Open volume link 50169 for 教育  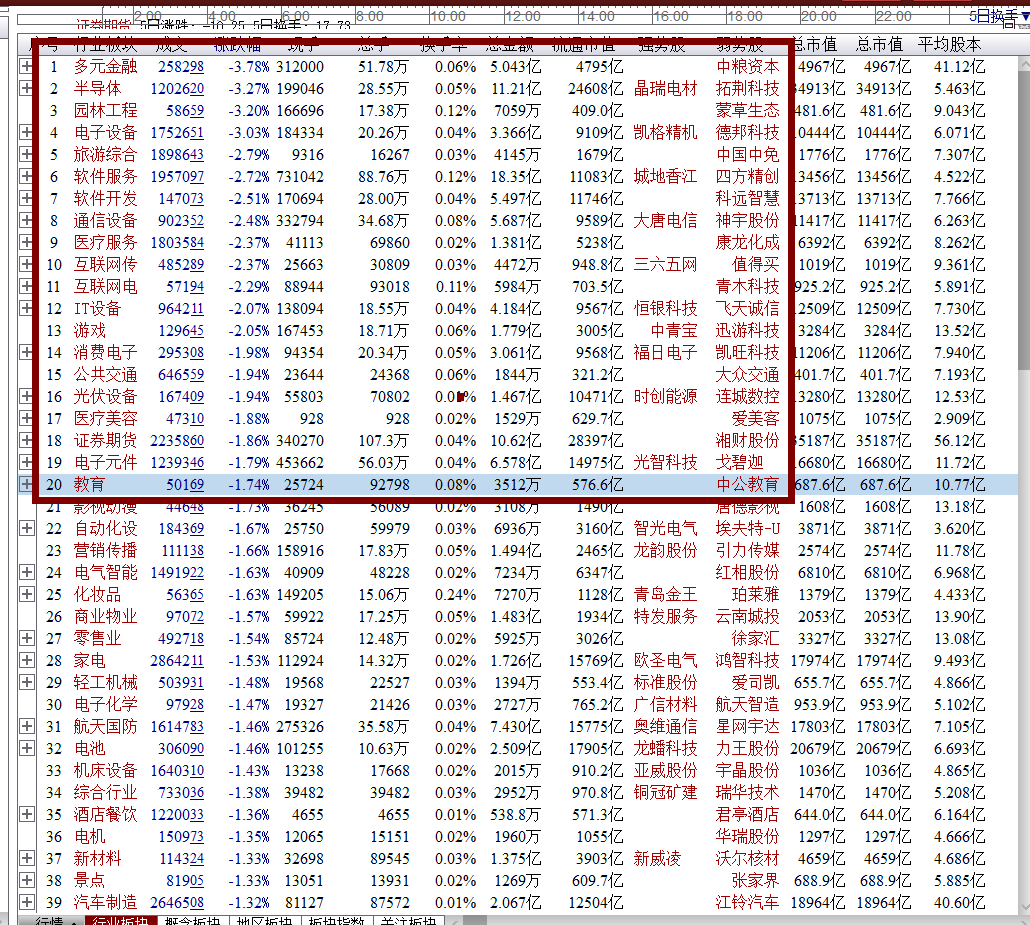(185, 485)
